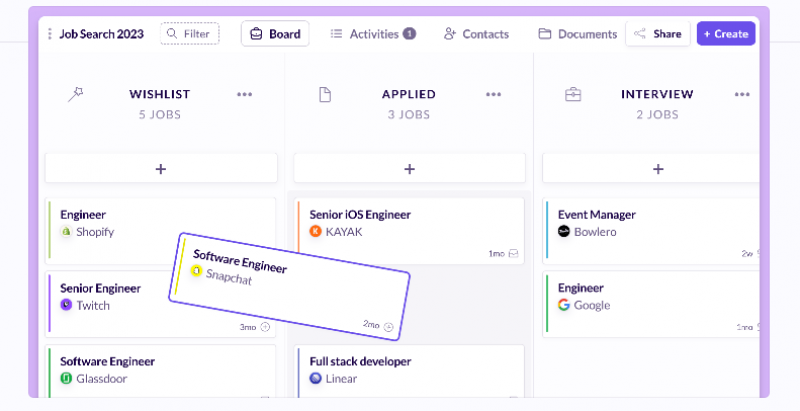This screenshot has height=411, width=800.
Task: Click the purple Create button
Action: (725, 34)
